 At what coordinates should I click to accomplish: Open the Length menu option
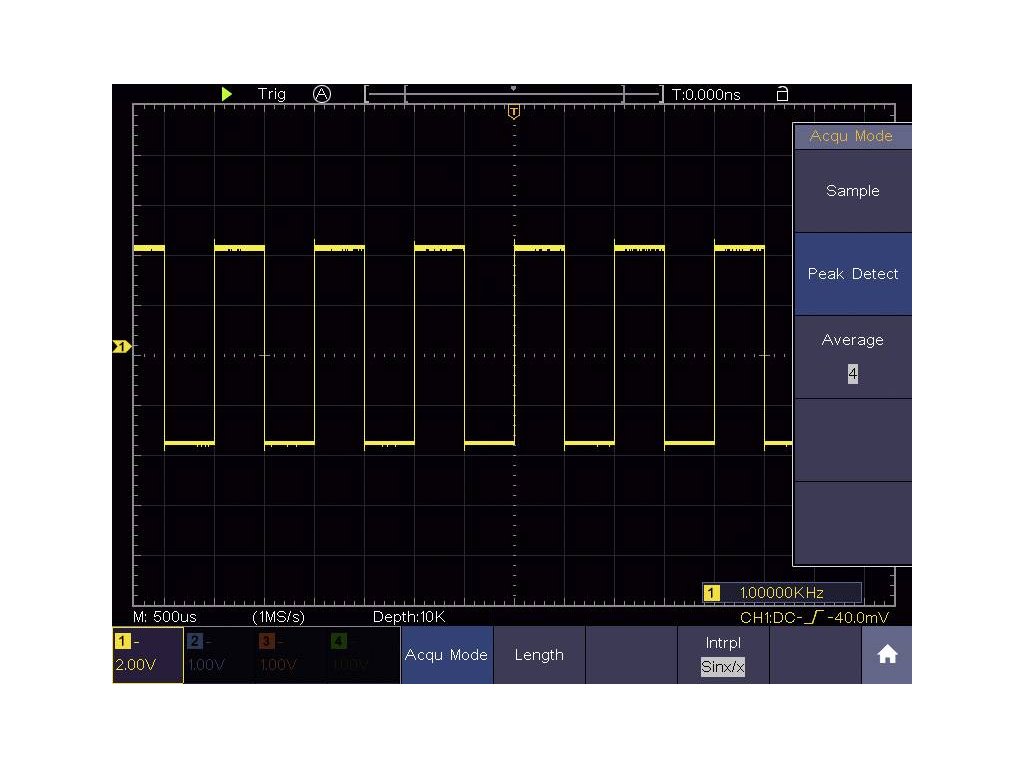click(539, 655)
